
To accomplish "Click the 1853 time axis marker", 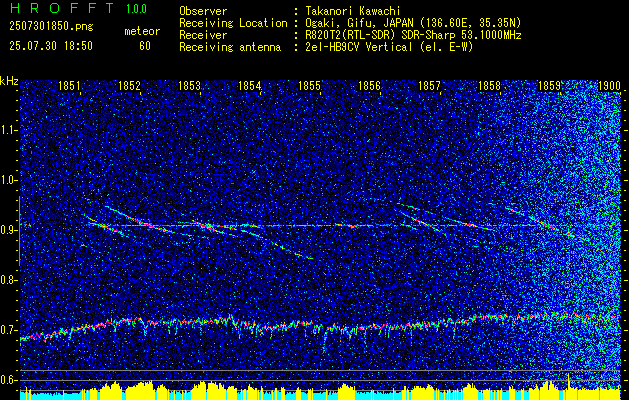I will tap(189, 85).
